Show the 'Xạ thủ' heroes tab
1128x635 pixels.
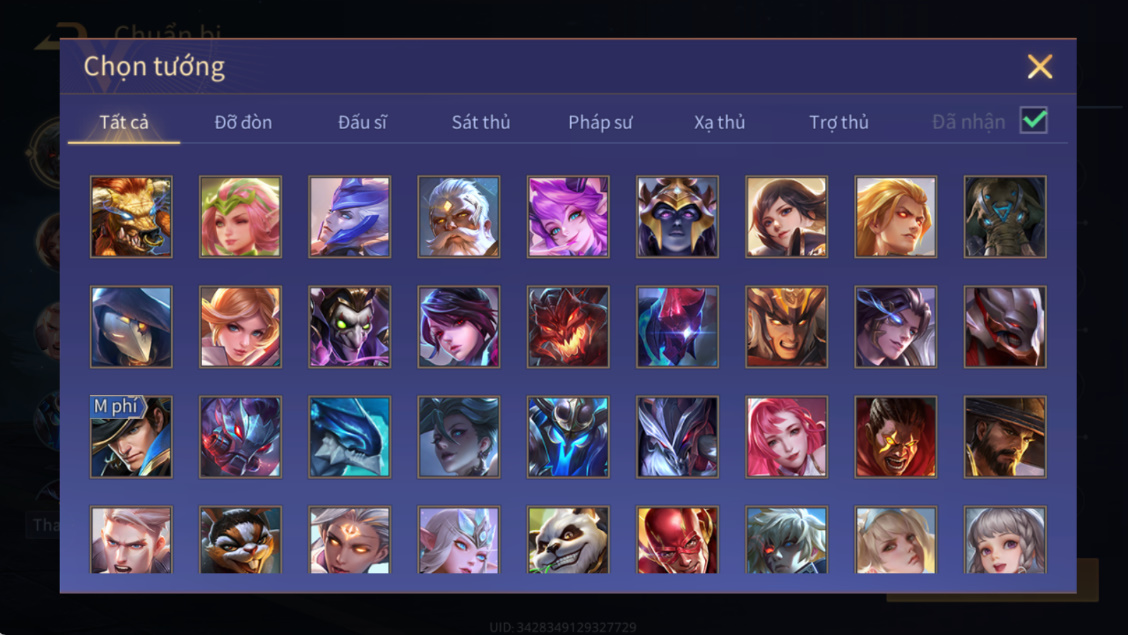(x=719, y=122)
